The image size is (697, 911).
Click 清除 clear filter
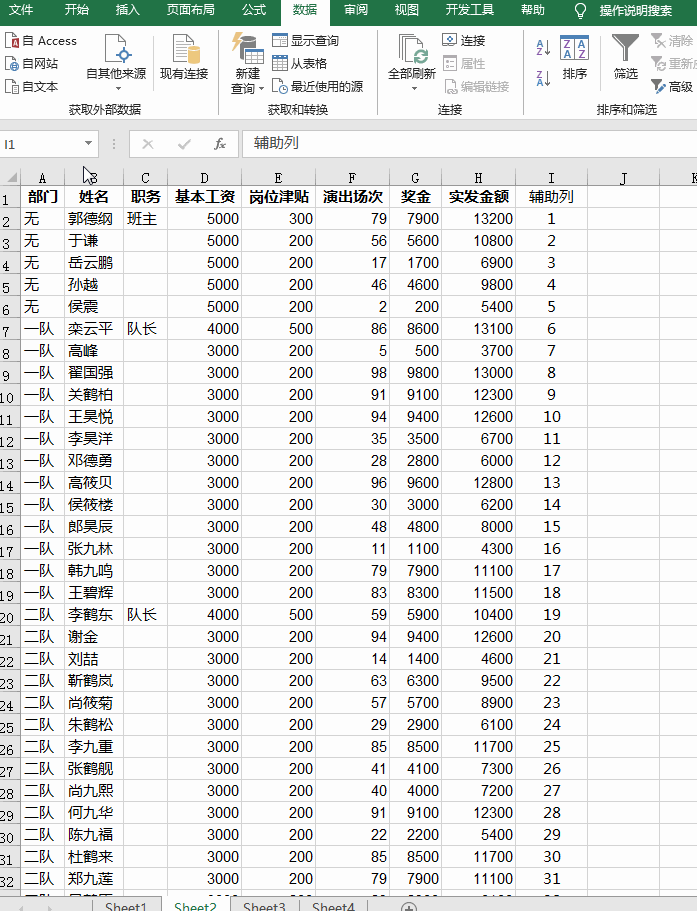673,41
